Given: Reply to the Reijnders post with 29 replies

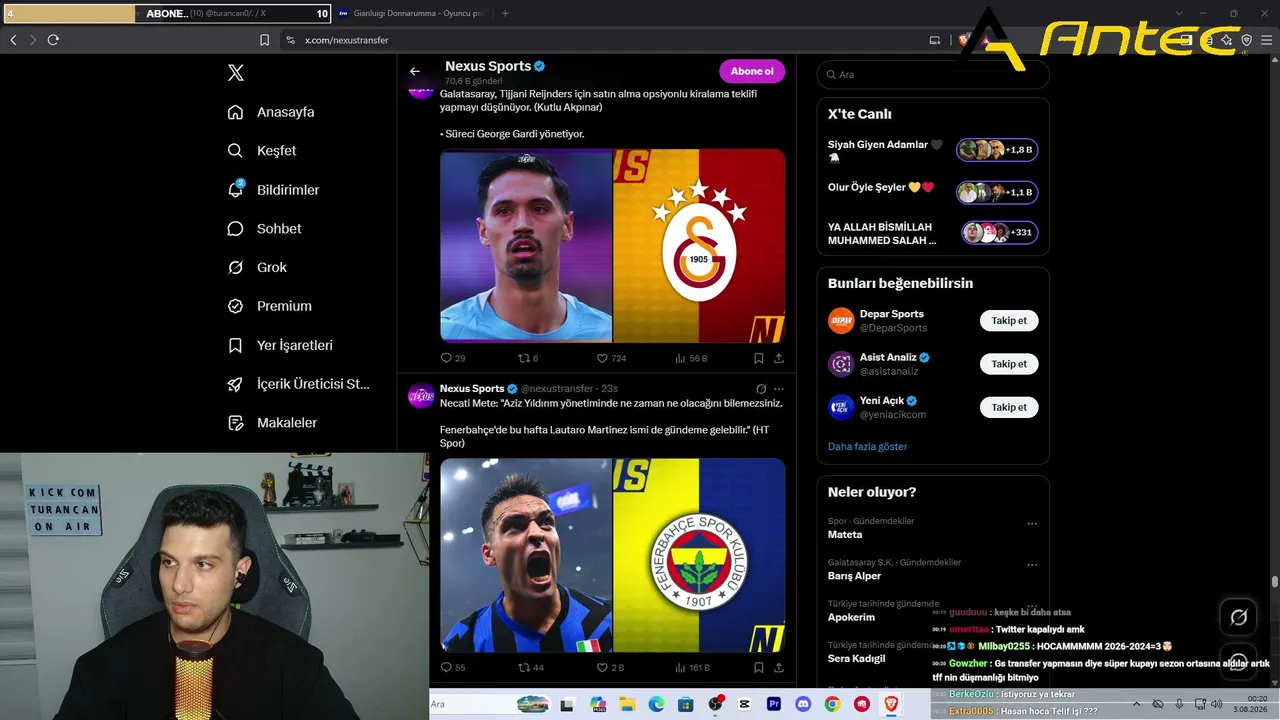Looking at the screenshot, I should (x=453, y=358).
